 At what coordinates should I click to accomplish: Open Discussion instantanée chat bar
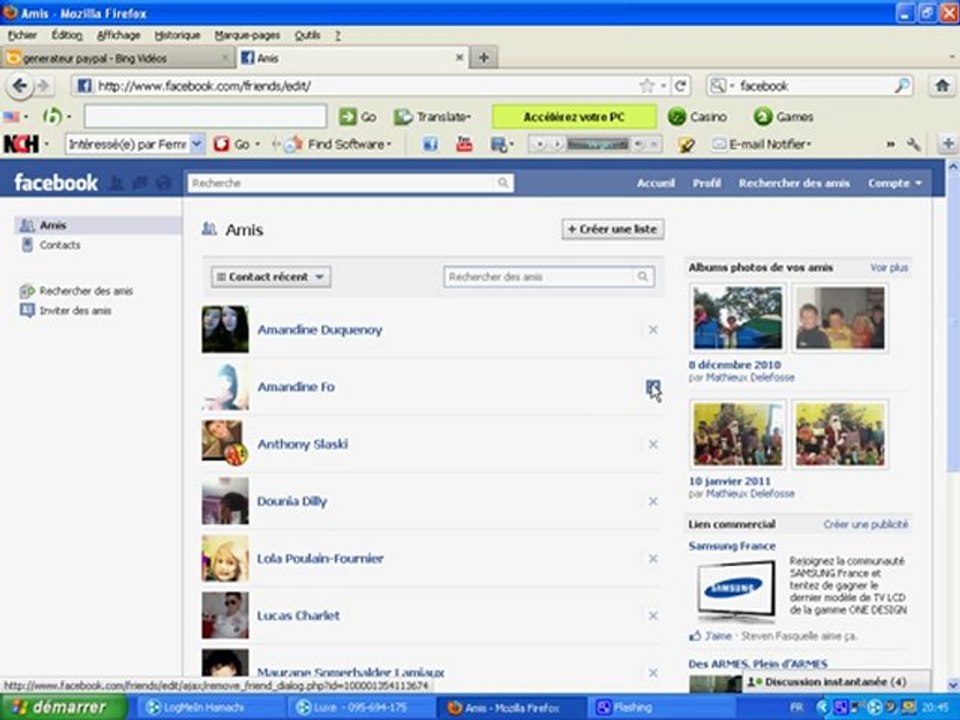click(836, 681)
